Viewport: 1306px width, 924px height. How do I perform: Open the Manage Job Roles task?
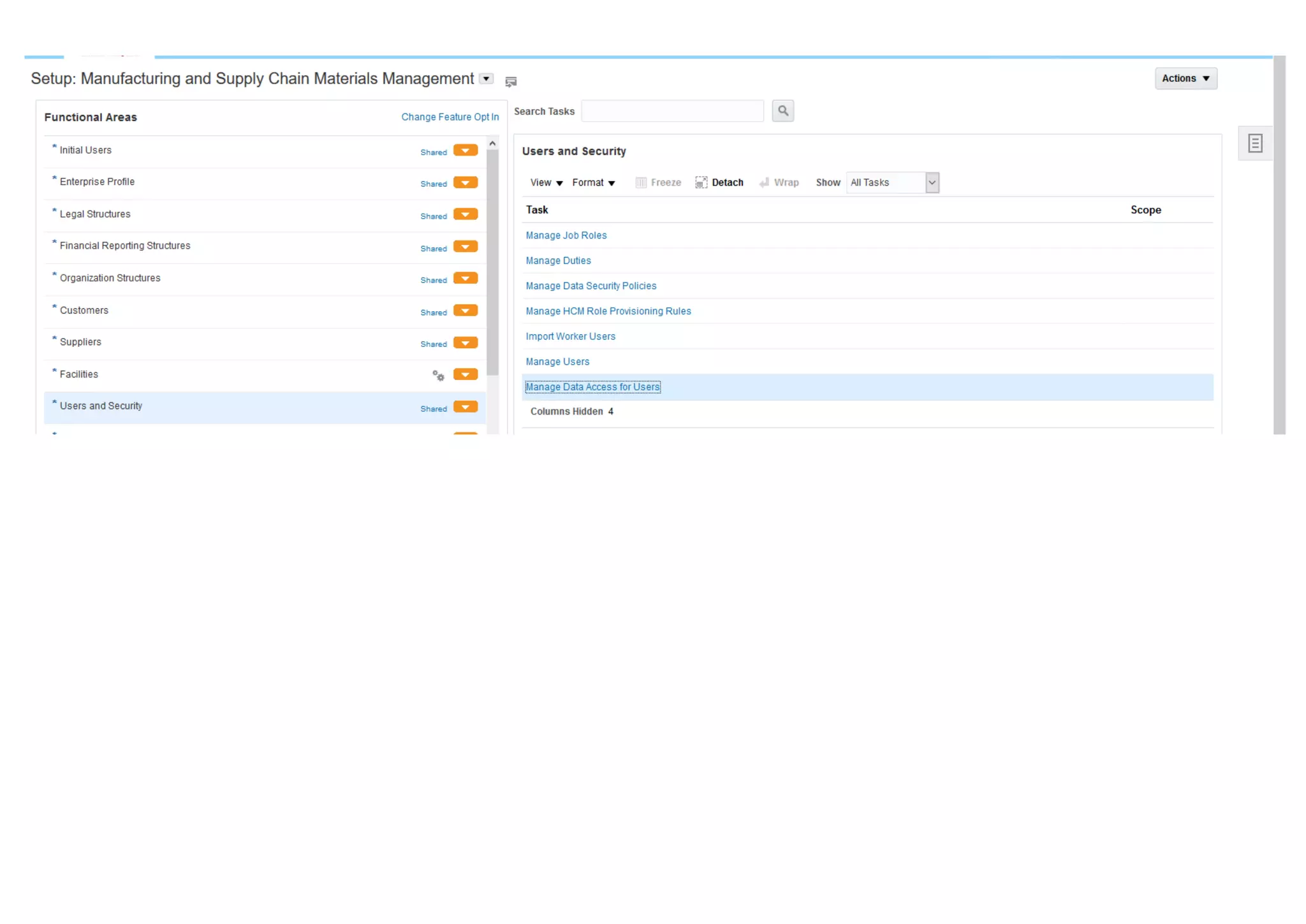pyautogui.click(x=566, y=235)
